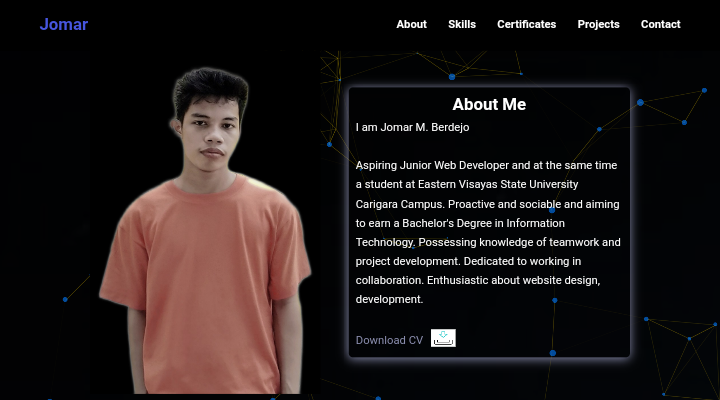Screen dimensions: 720x400
Task: Click the 'I am Jomar M. Berdejo' line
Action: point(412,127)
